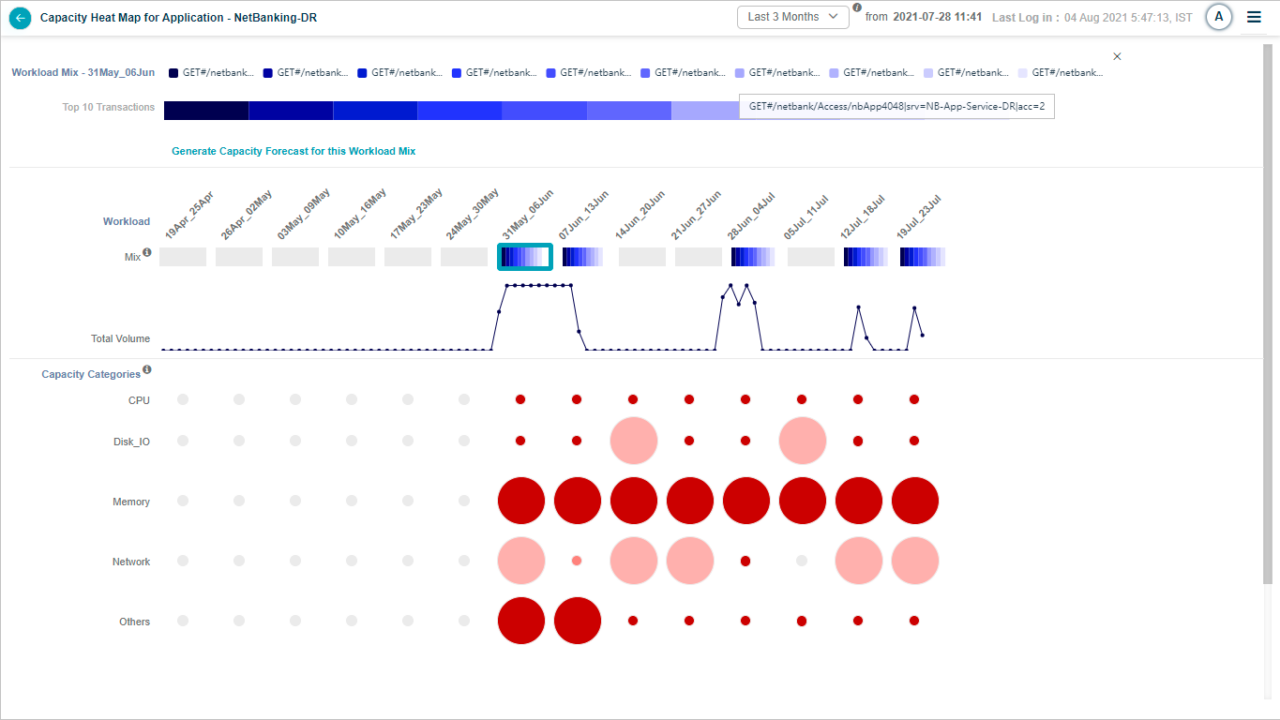
Task: Click the first legend color square
Action: pos(172,72)
